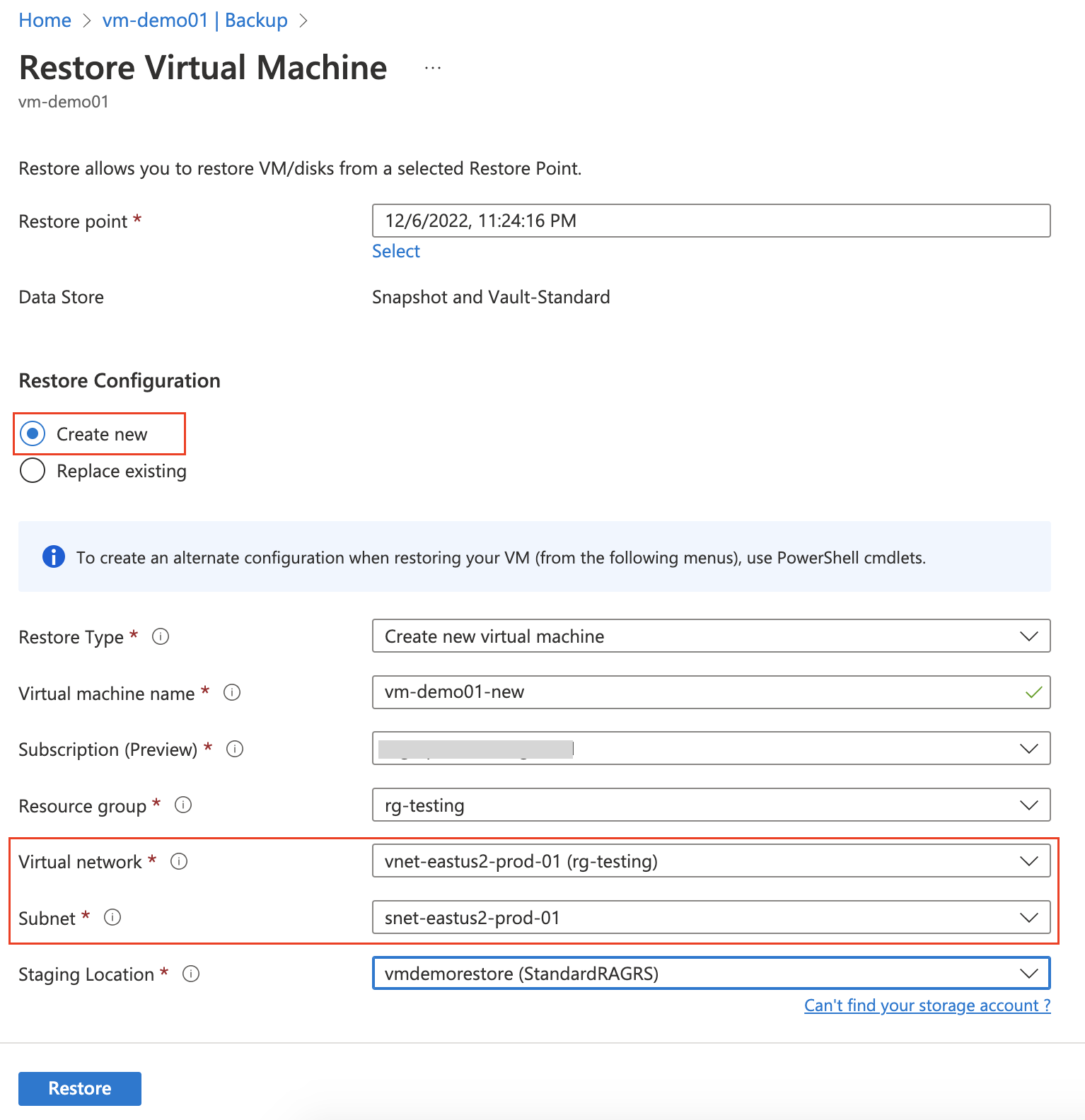Expand the Staging Location dropdown

click(710, 974)
